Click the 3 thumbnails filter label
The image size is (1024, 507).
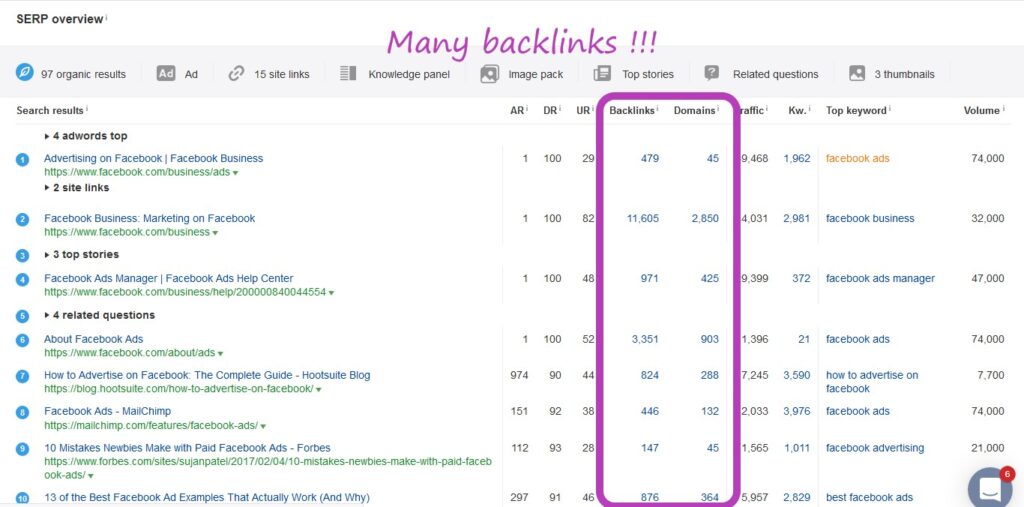904,74
